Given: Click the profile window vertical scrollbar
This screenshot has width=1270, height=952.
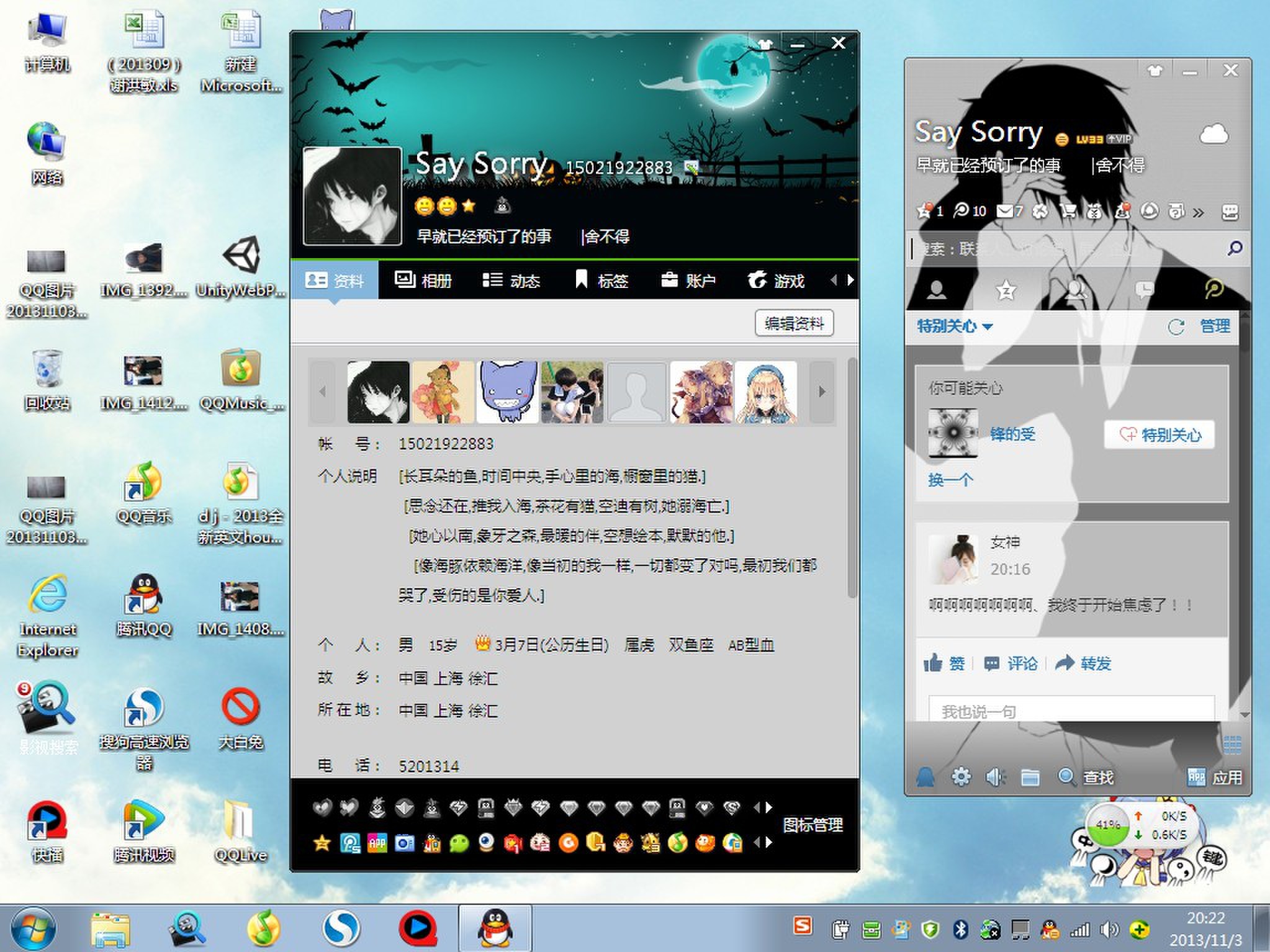Looking at the screenshot, I should (x=852, y=478).
